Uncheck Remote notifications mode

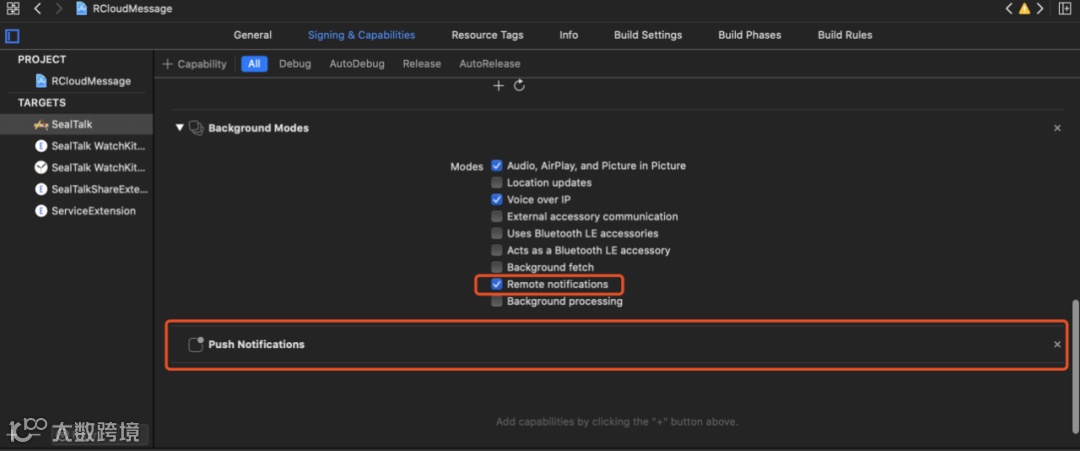[497, 284]
